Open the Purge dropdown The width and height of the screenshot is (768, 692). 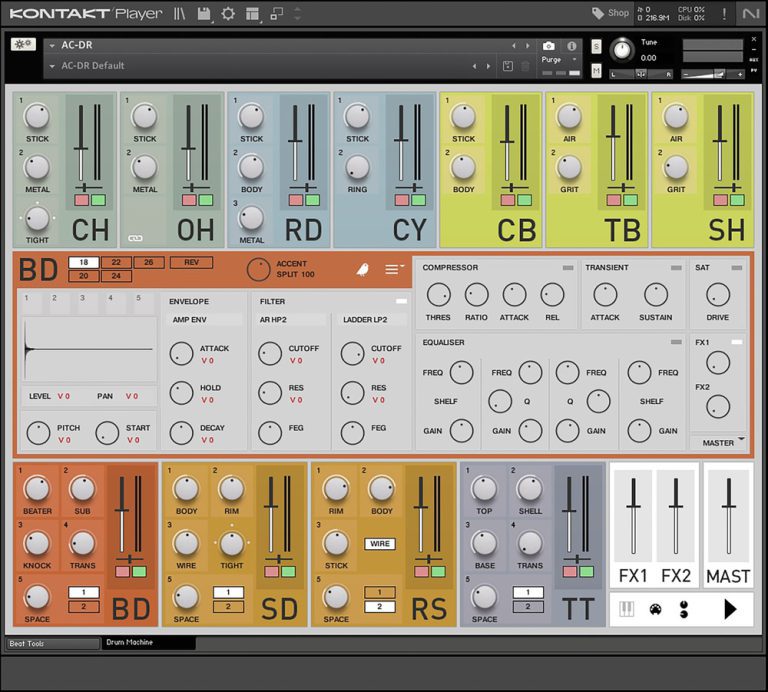(x=558, y=60)
